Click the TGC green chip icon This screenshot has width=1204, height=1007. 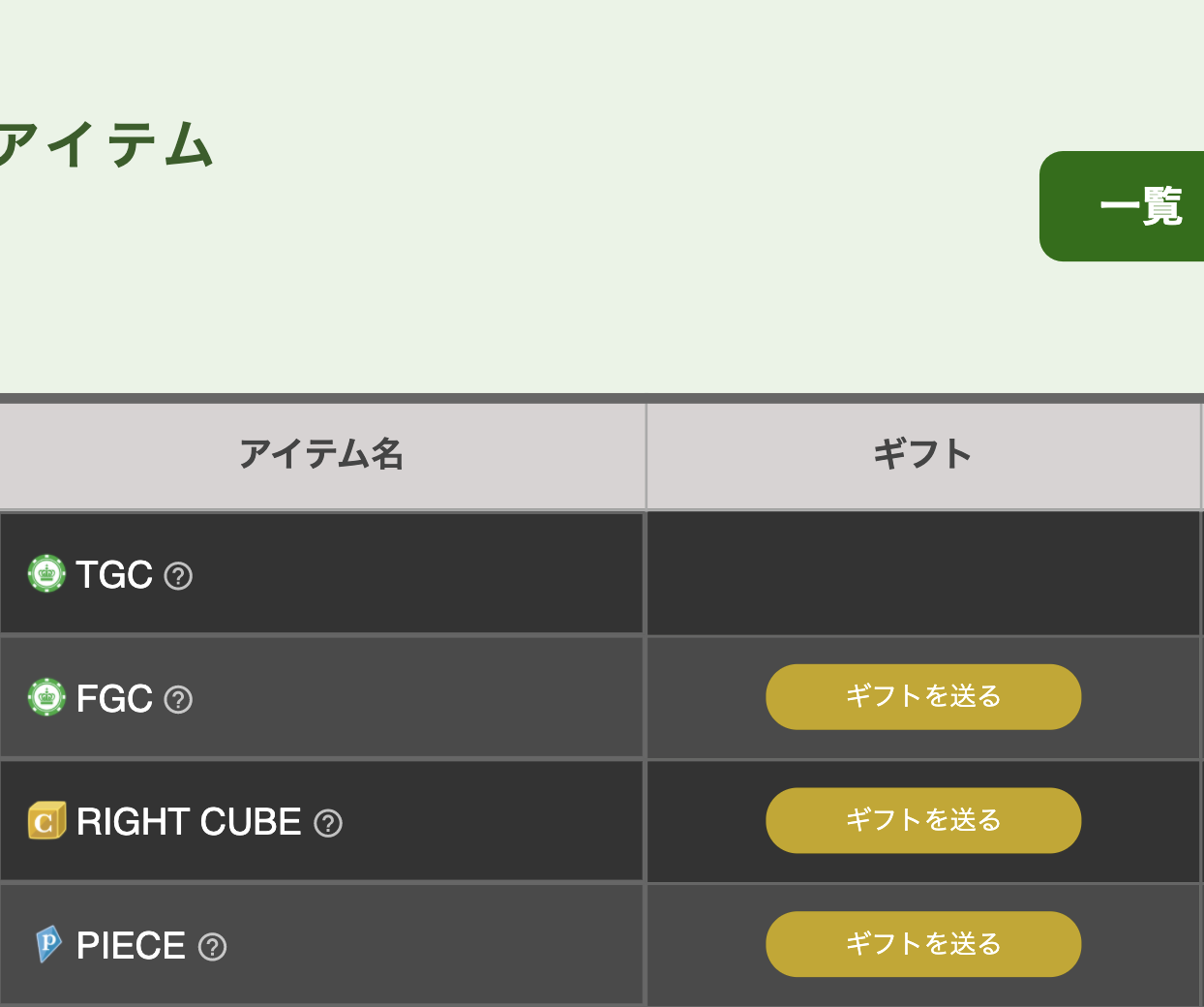coord(46,574)
